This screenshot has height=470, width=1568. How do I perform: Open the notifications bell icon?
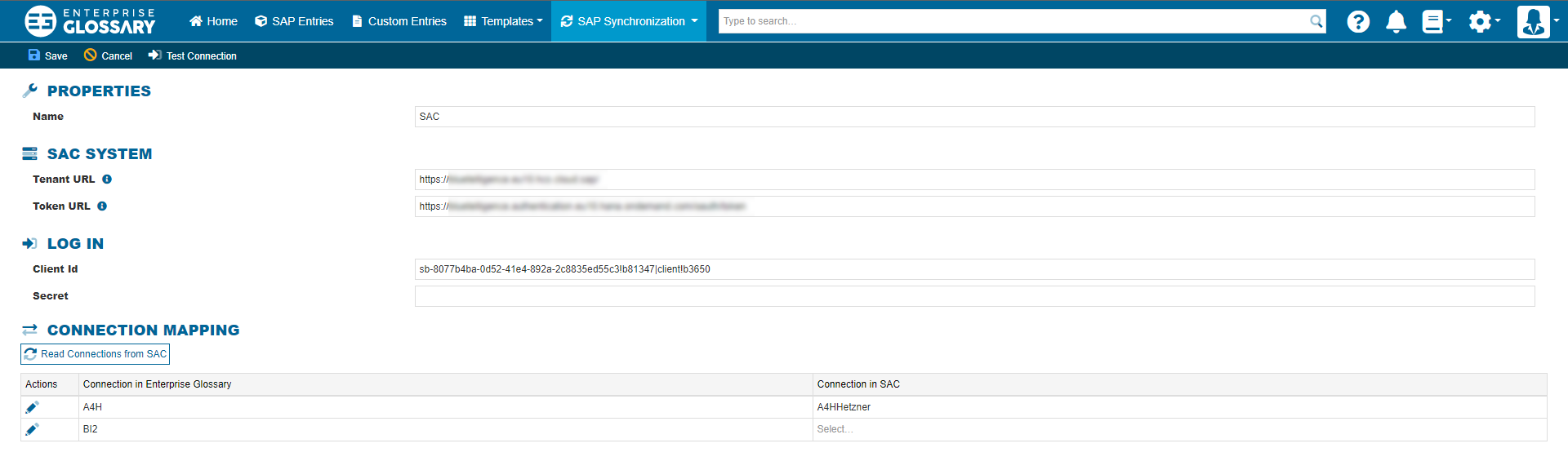click(1396, 21)
